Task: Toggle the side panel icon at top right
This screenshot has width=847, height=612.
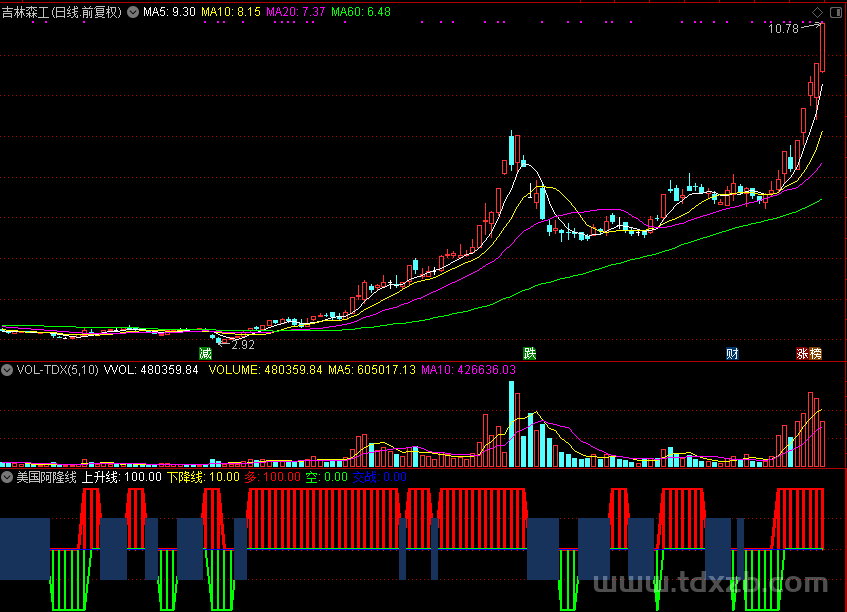Action: 835,12
